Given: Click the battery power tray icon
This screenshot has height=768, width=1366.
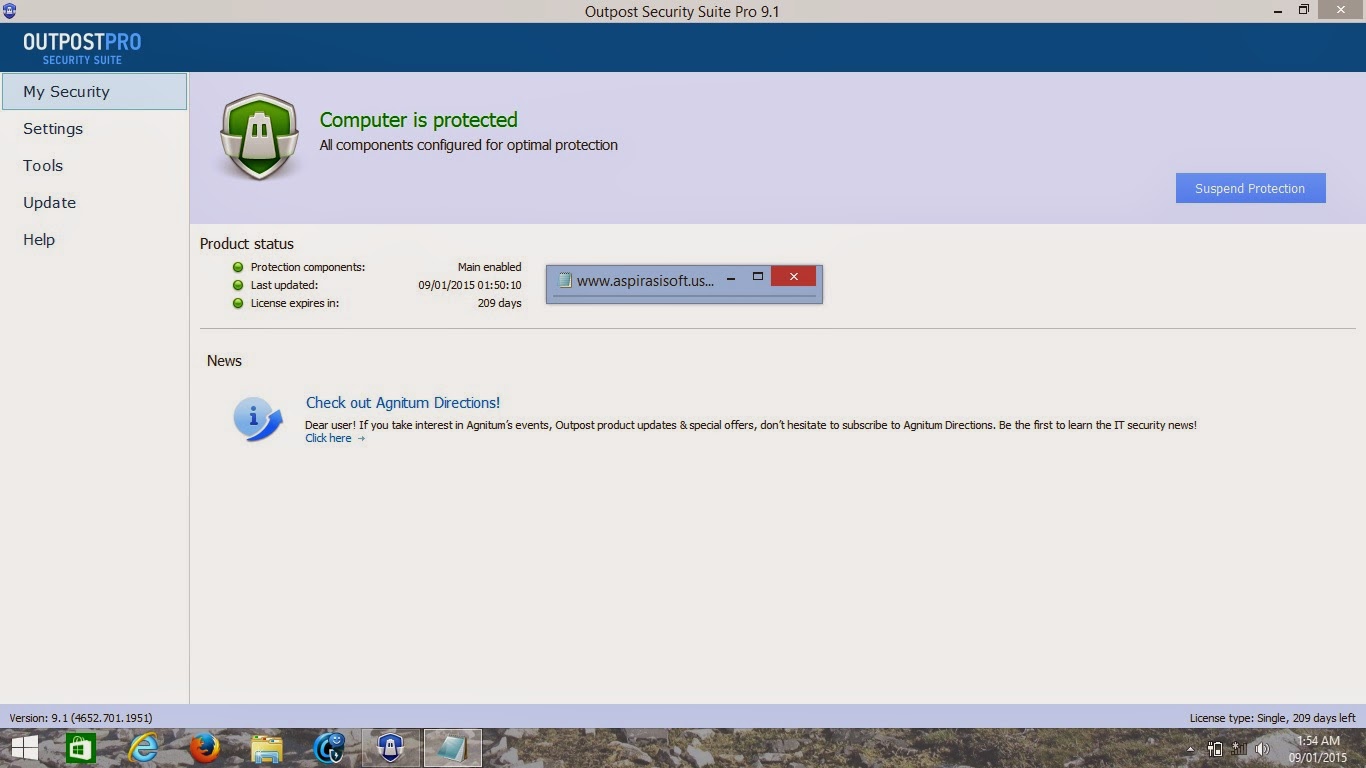Looking at the screenshot, I should [x=1215, y=749].
